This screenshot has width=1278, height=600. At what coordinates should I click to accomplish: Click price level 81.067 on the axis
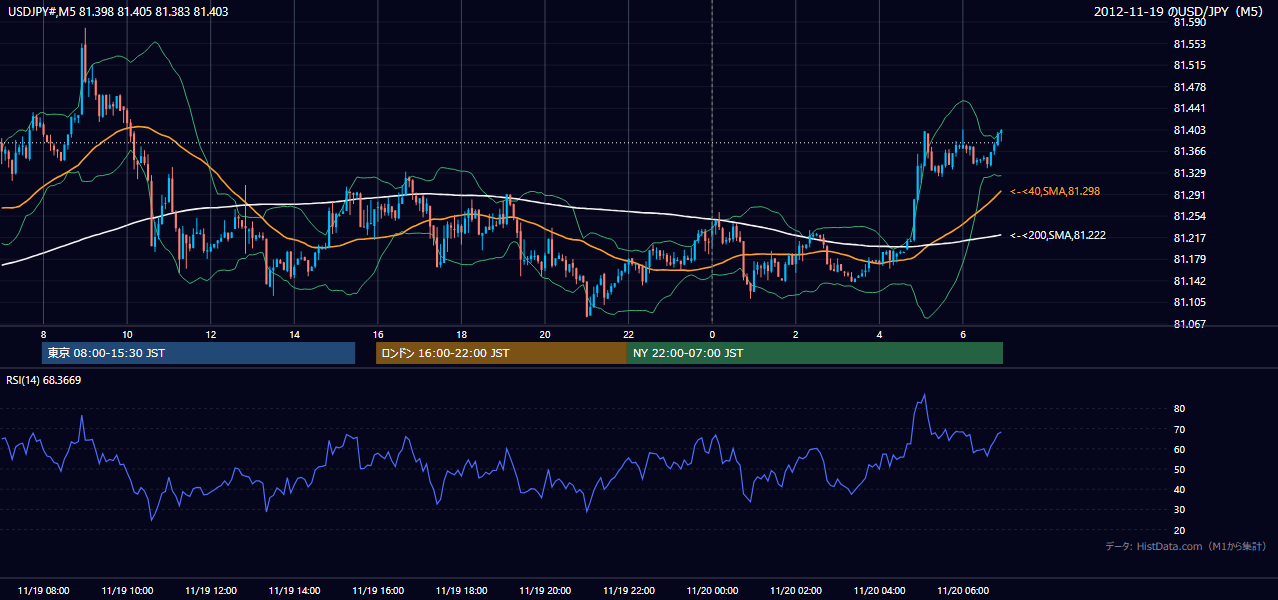[x=1188, y=324]
